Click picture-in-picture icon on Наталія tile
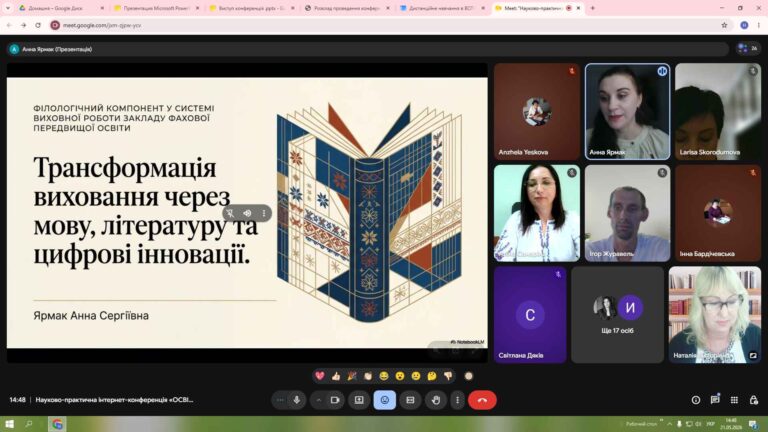The width and height of the screenshot is (768, 432). click(753, 355)
